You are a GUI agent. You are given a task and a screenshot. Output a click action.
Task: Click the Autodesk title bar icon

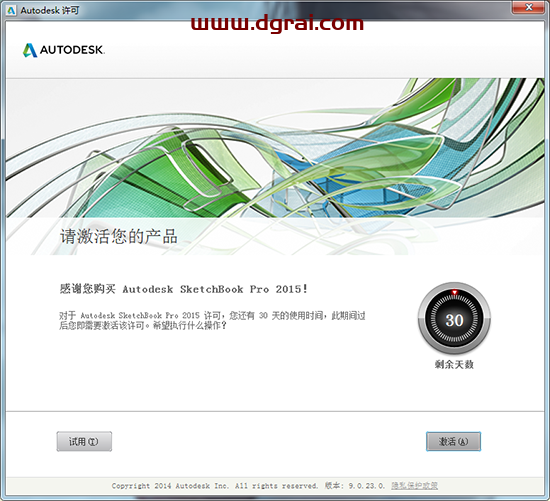(x=11, y=11)
